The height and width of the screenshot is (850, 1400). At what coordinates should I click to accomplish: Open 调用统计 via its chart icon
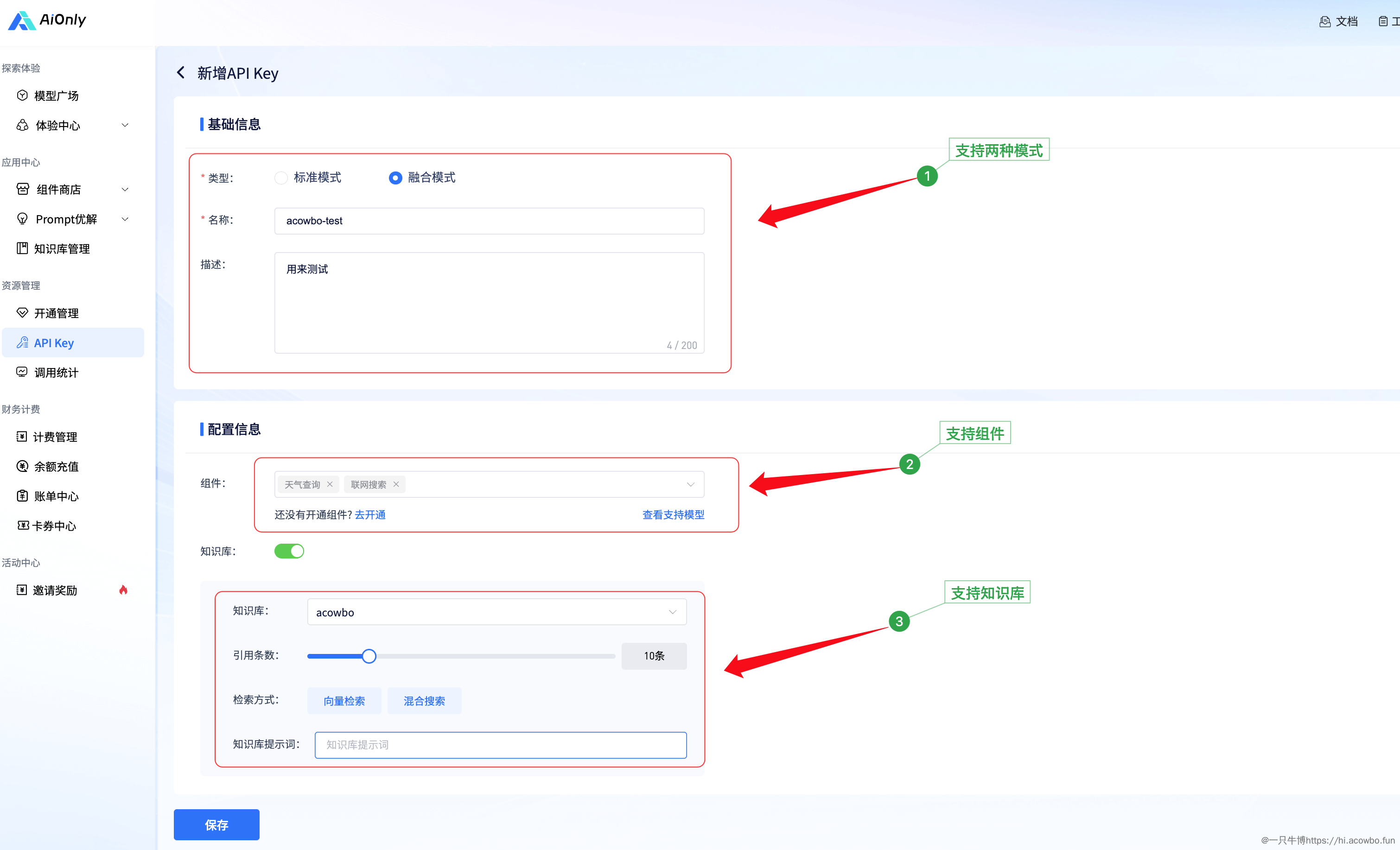click(22, 372)
